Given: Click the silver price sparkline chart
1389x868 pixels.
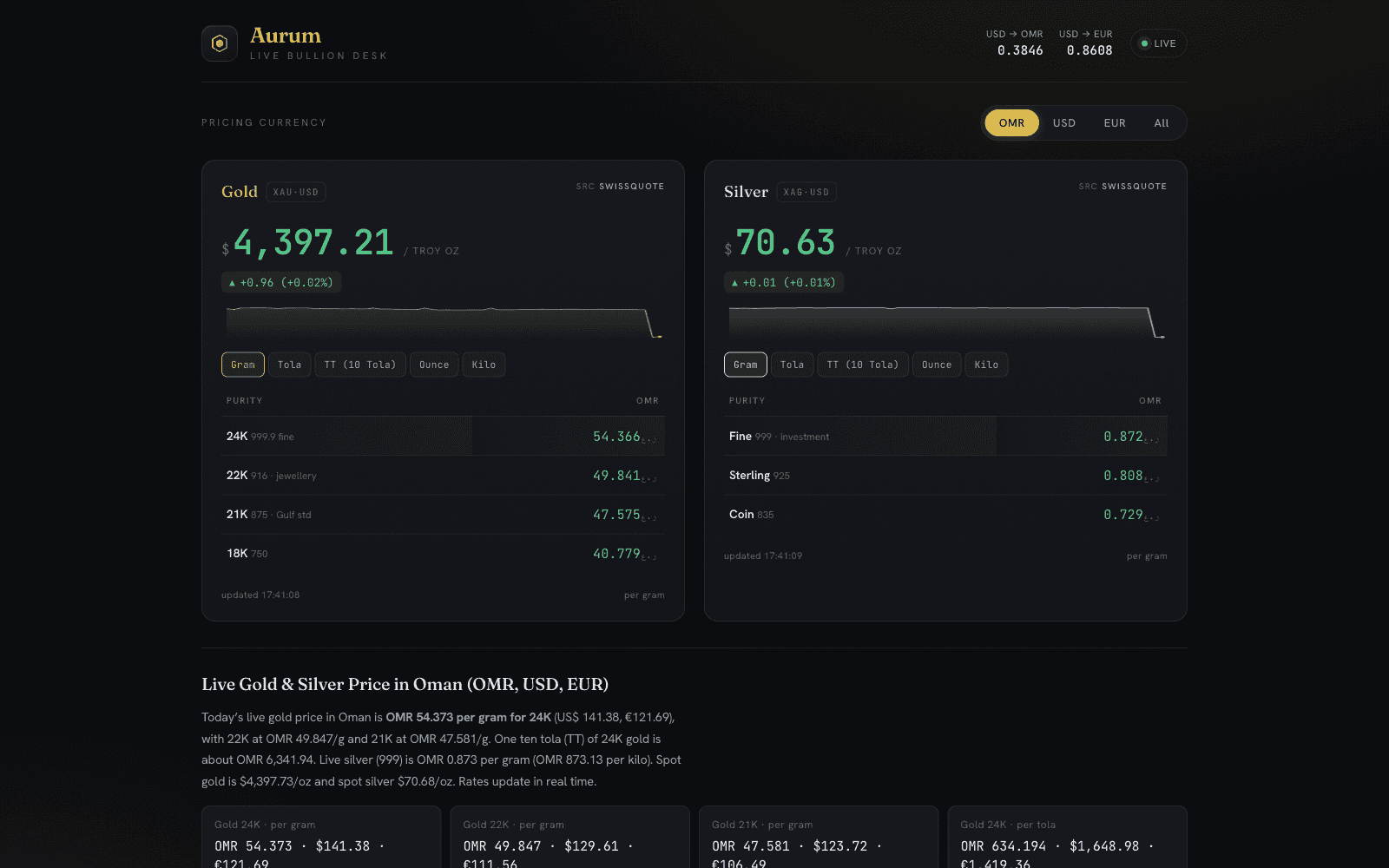Looking at the screenshot, I should [945, 322].
